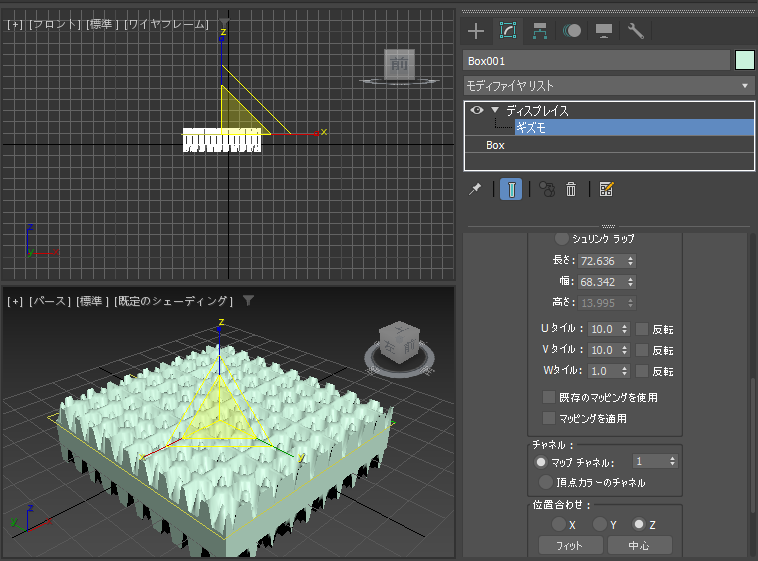This screenshot has height=561, width=758.
Task: Click the 長さ value field
Action: [x=601, y=261]
